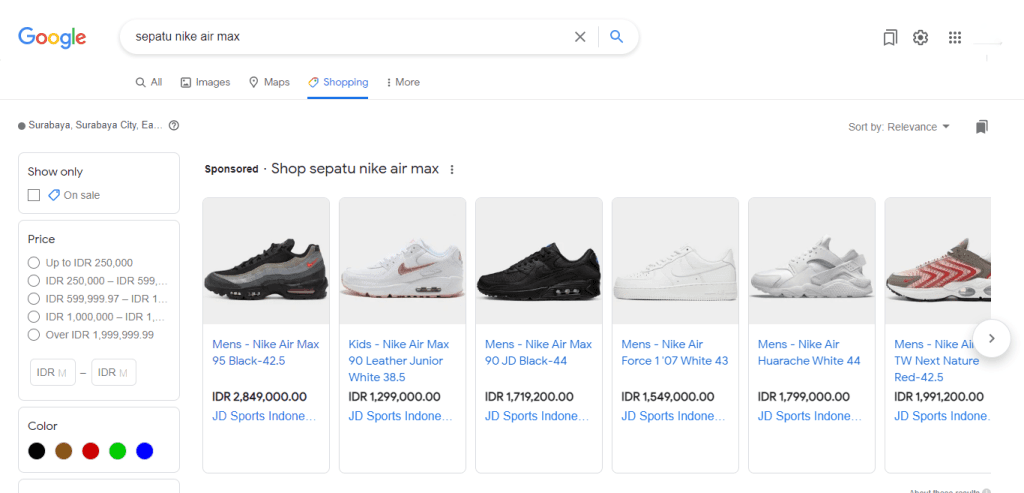Open sponsored results three-dot options
Screen dimensions: 1024x493
click(452, 170)
